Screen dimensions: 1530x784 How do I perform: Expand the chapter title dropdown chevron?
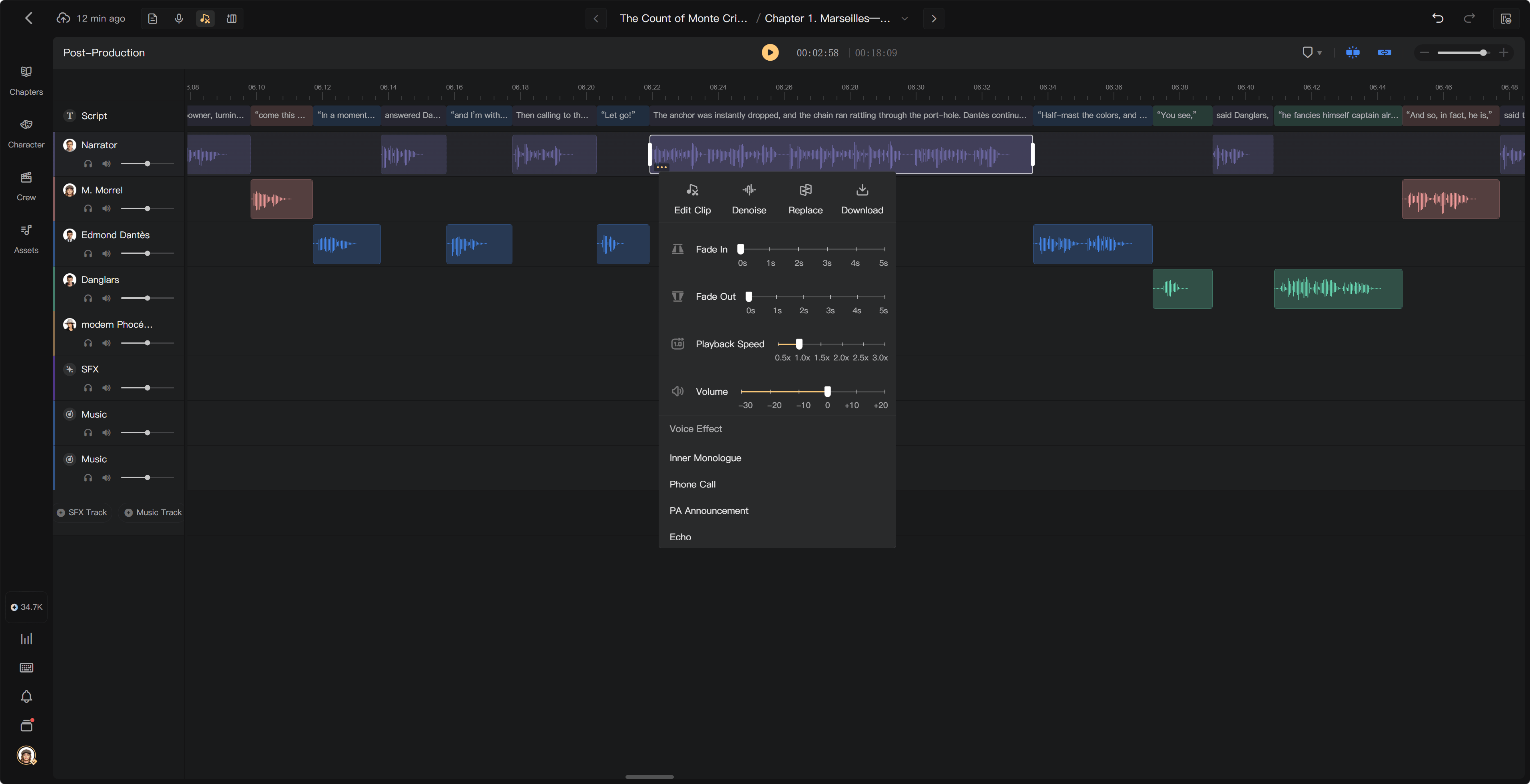point(904,18)
